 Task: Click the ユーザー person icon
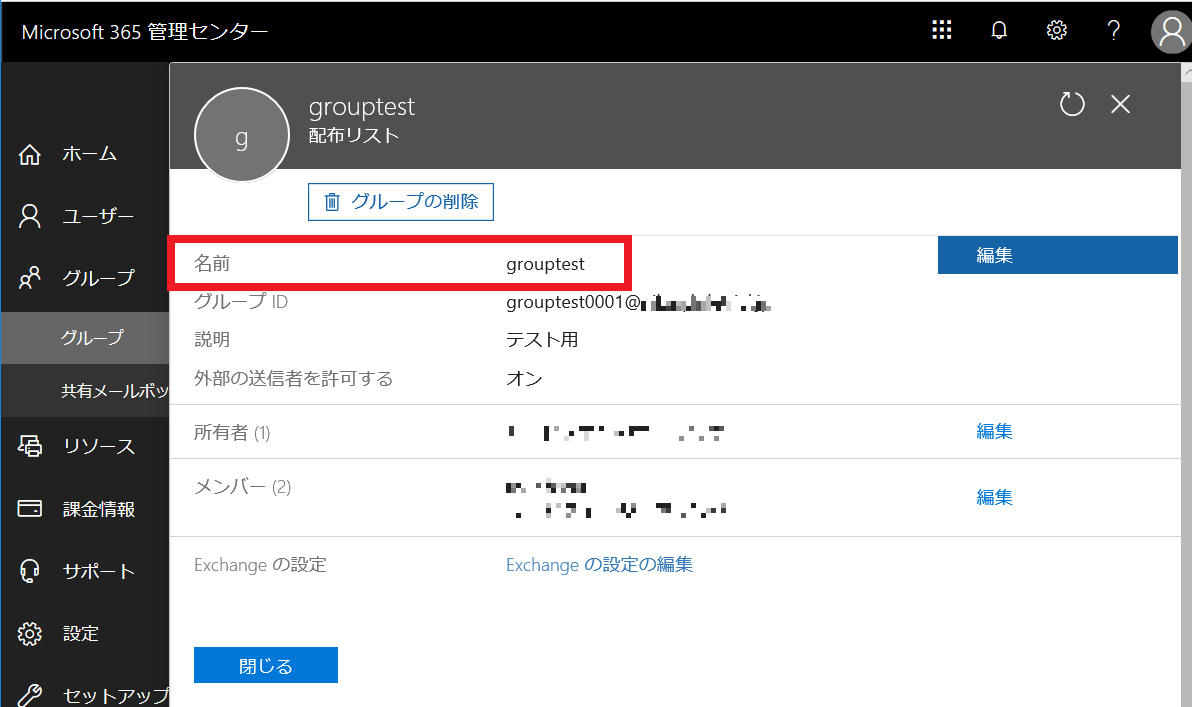pos(30,216)
